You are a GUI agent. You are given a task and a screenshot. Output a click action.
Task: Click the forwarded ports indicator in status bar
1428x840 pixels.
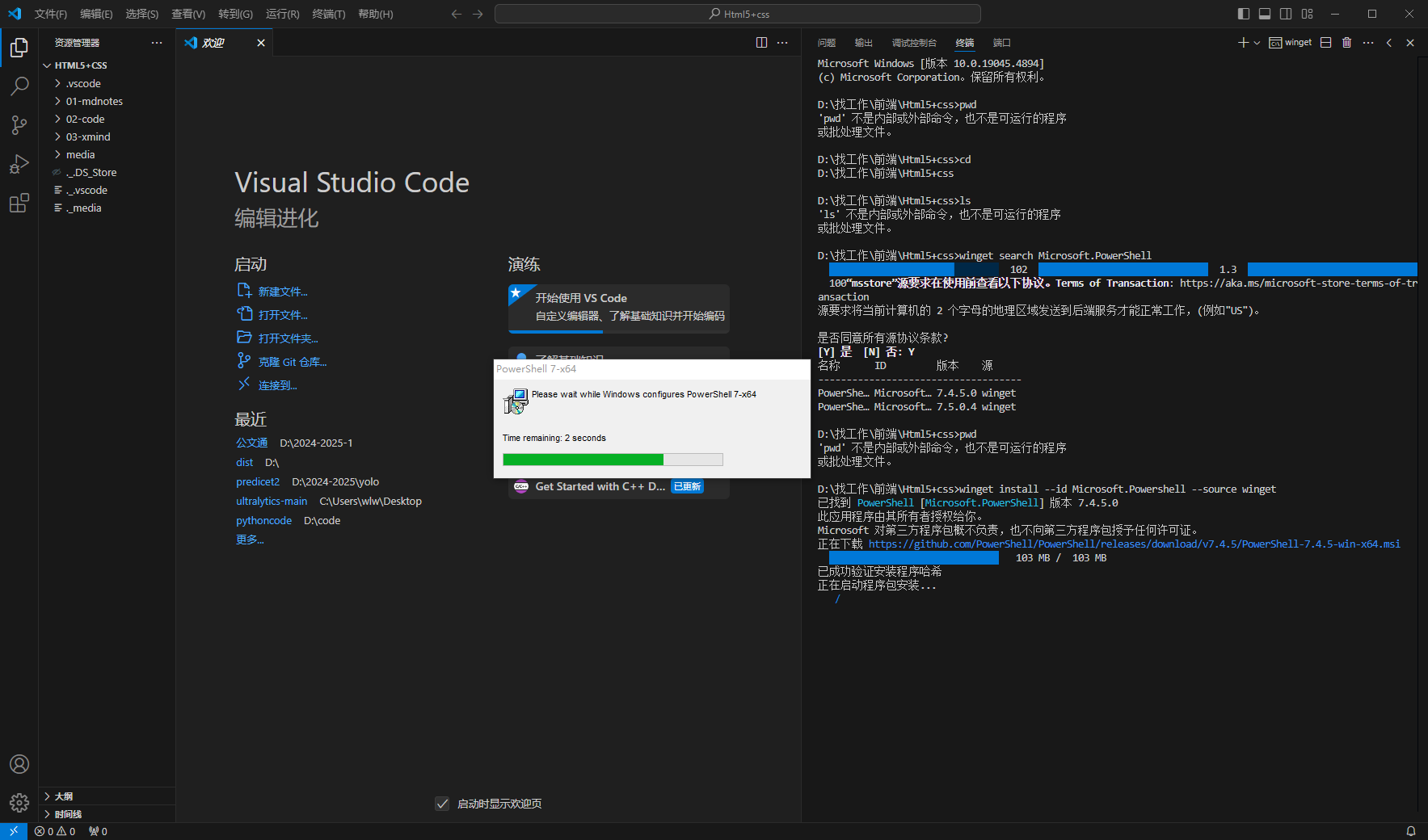pyautogui.click(x=98, y=831)
